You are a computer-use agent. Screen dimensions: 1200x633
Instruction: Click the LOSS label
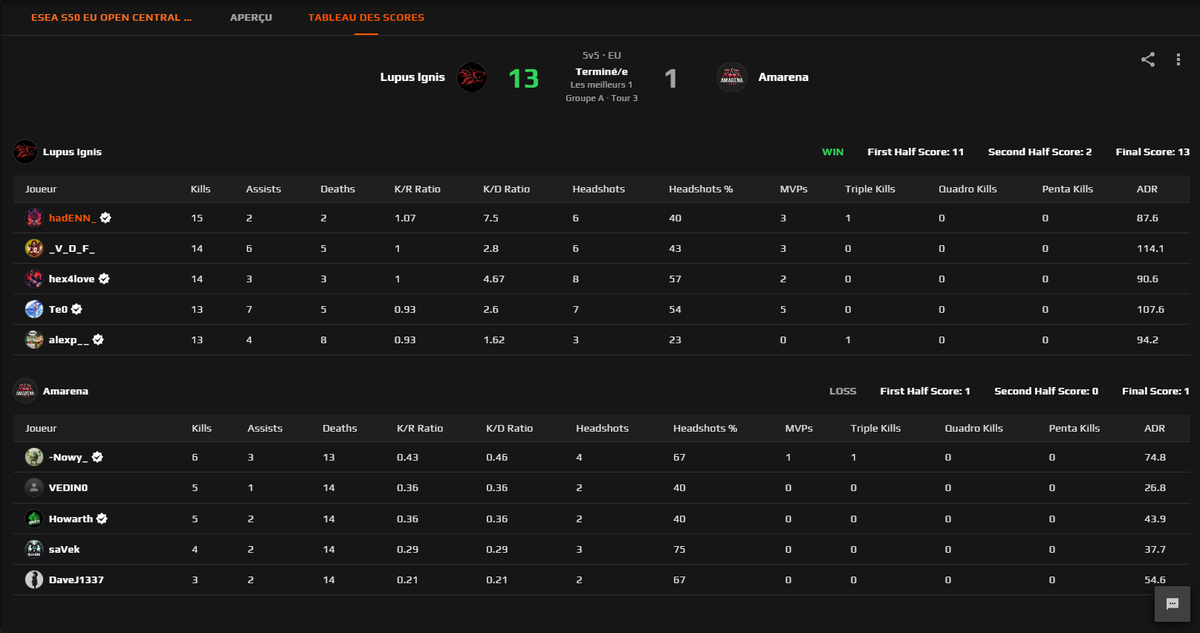pos(843,391)
